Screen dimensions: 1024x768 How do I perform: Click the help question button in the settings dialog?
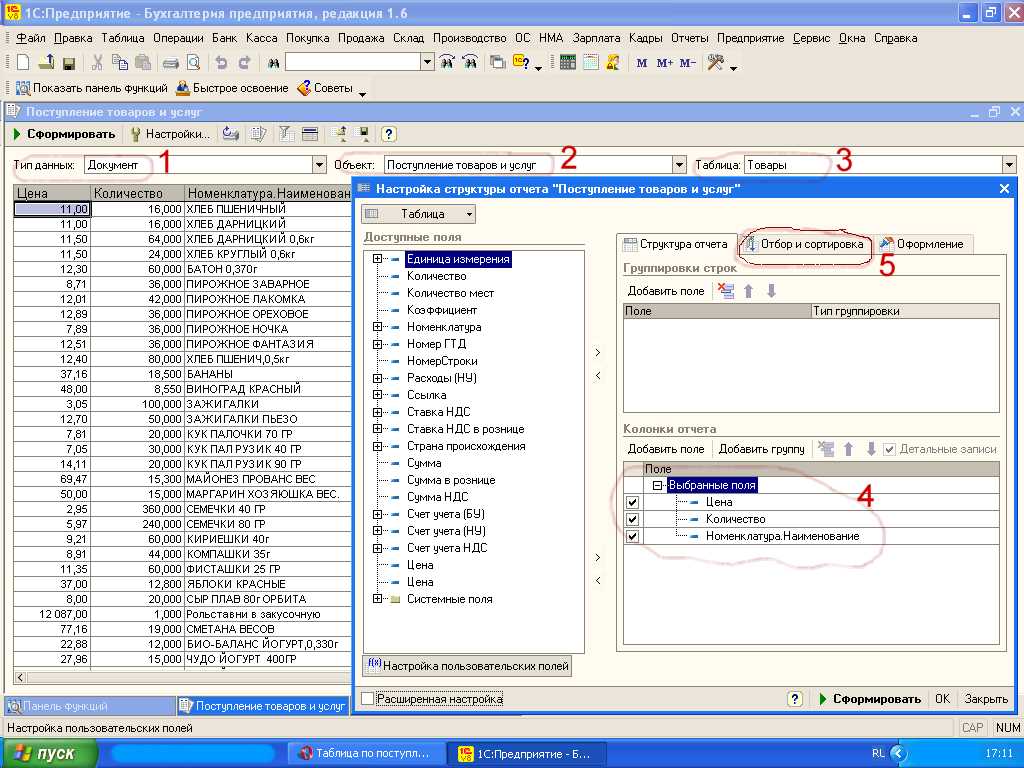pos(794,699)
